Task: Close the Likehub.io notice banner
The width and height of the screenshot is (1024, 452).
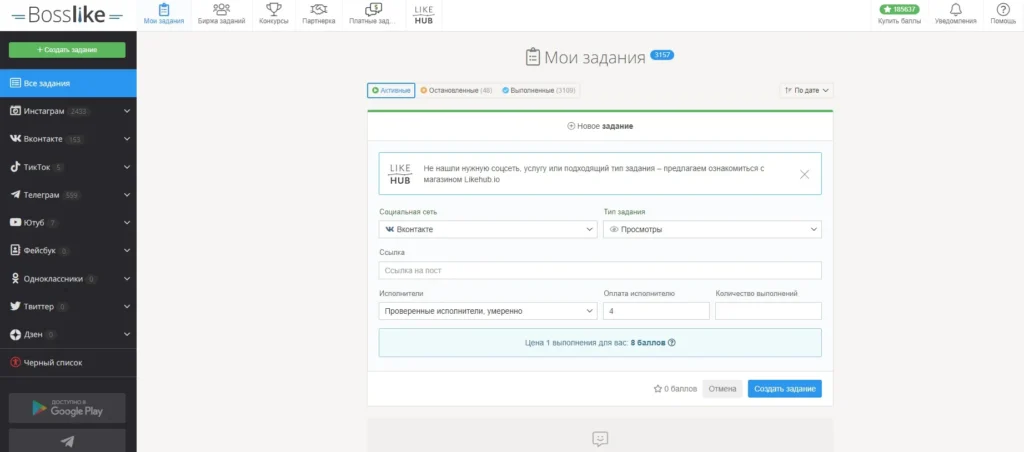Action: pos(805,174)
